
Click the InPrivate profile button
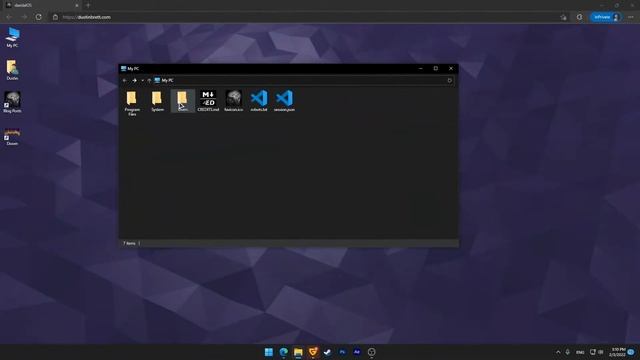606,17
